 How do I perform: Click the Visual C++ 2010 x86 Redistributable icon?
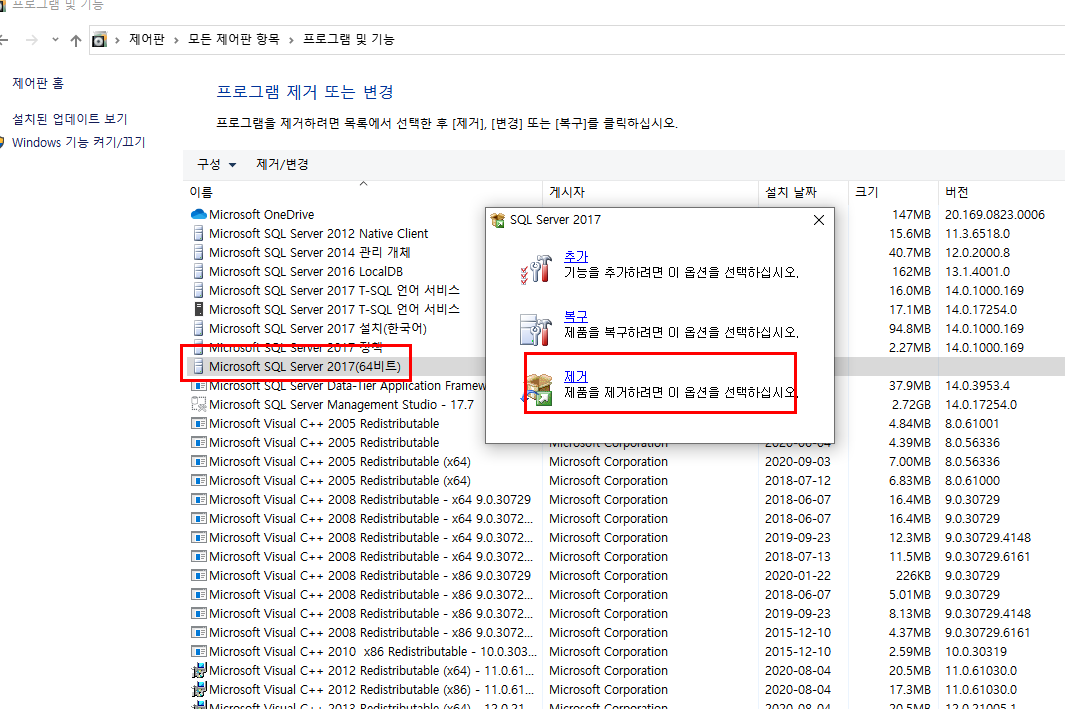(x=198, y=651)
